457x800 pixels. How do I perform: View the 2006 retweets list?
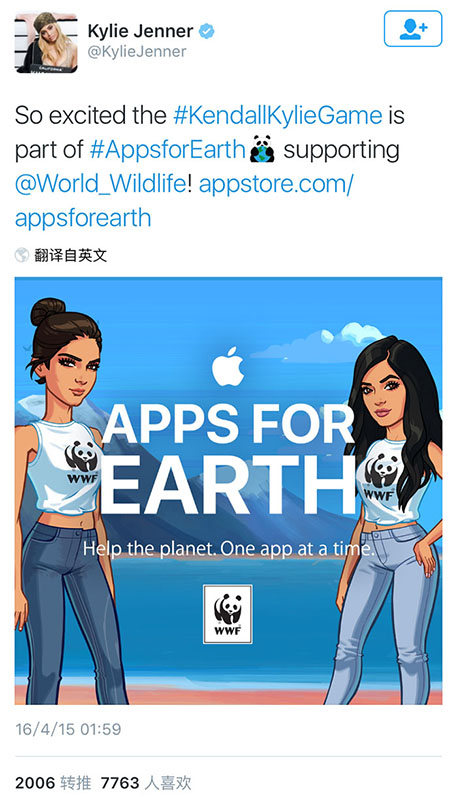click(x=54, y=783)
